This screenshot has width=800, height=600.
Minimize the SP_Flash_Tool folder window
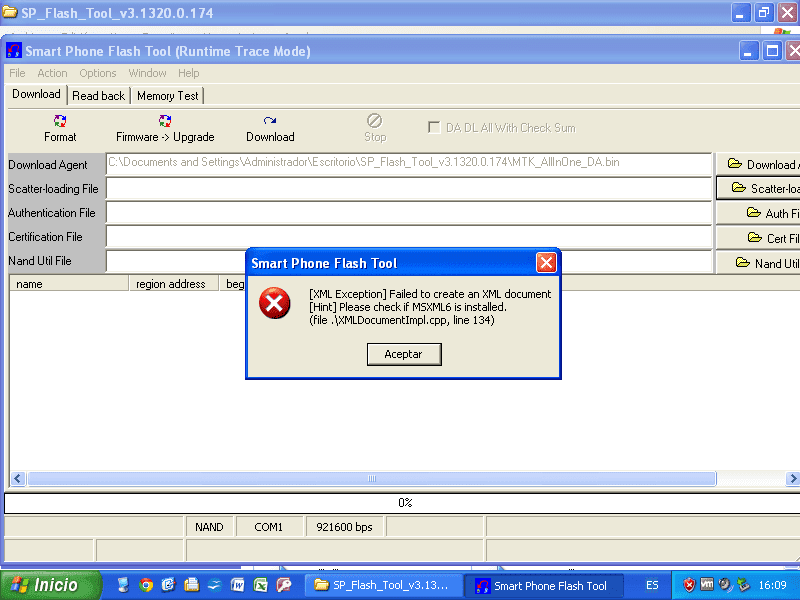point(740,13)
